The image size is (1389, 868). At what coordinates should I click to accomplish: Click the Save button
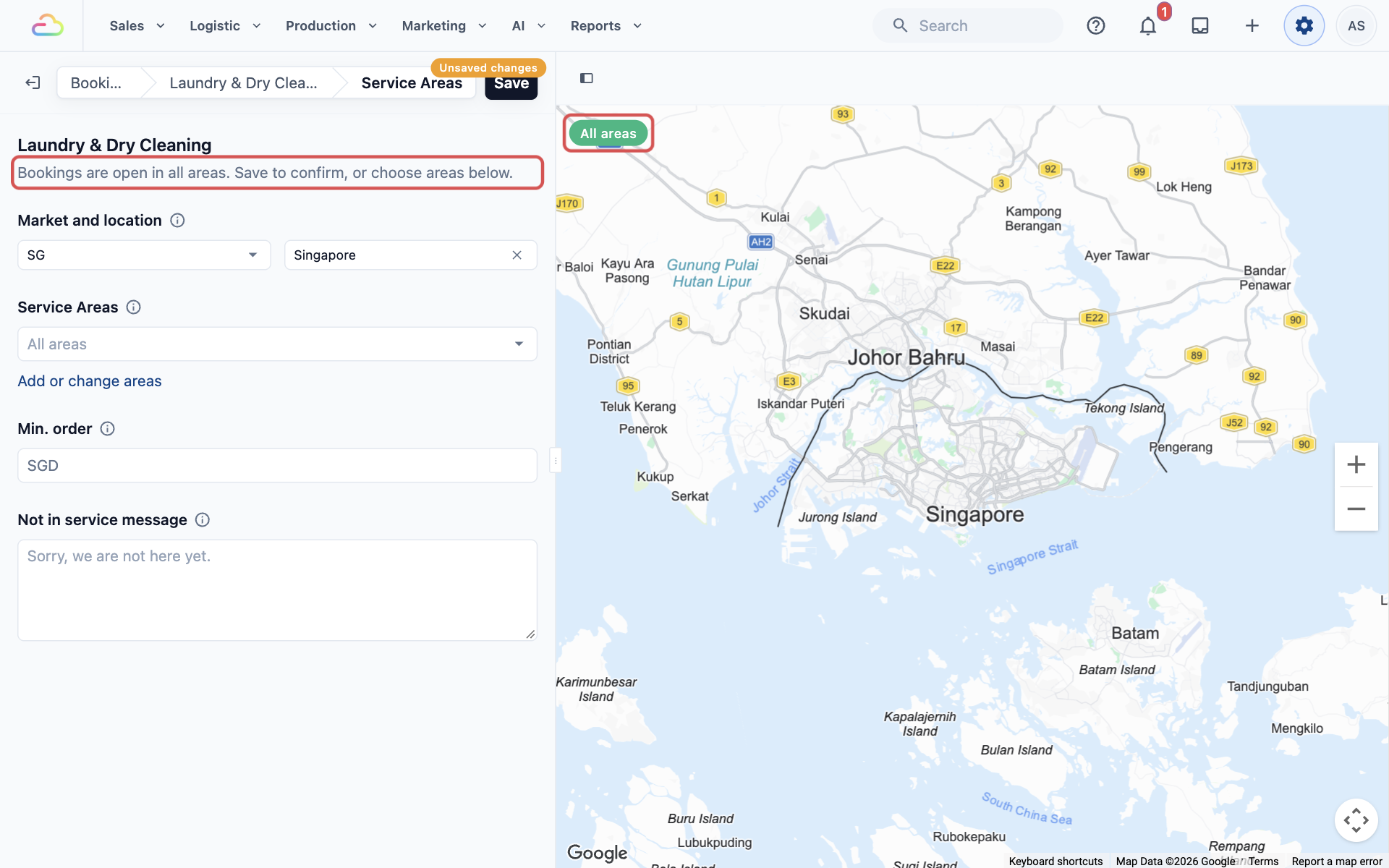tap(511, 85)
